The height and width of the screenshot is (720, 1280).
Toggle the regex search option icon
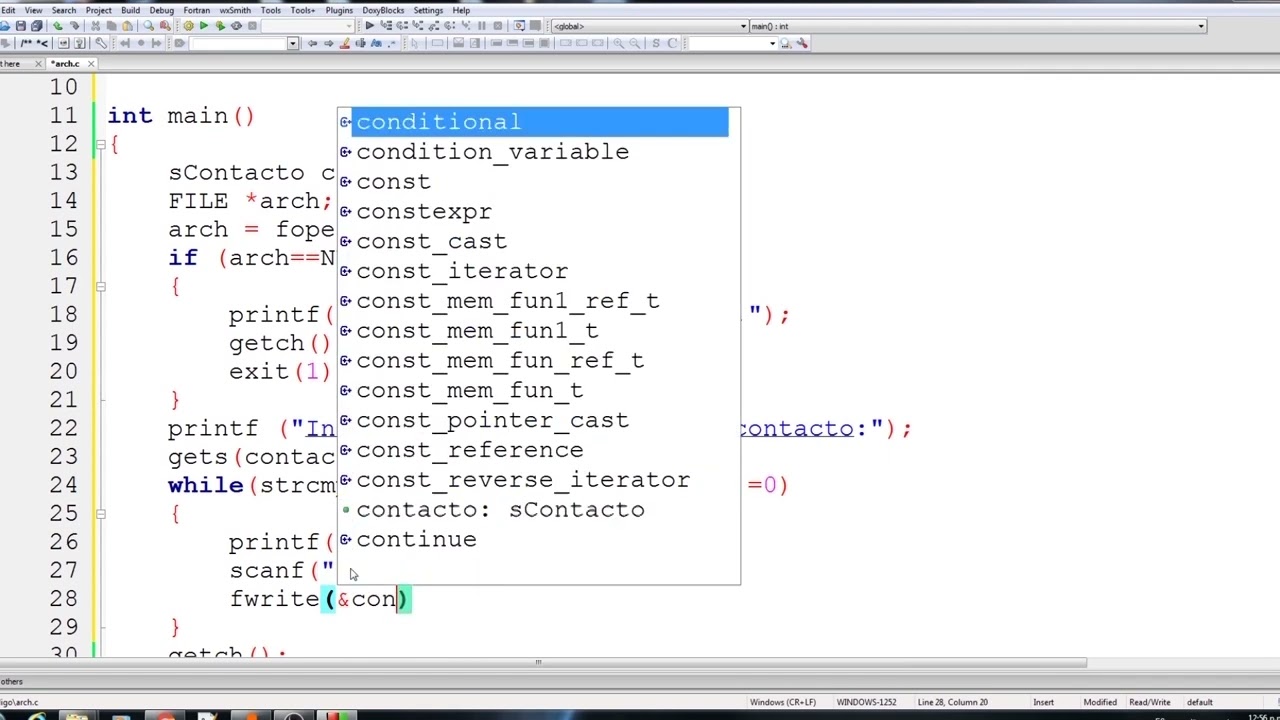391,43
